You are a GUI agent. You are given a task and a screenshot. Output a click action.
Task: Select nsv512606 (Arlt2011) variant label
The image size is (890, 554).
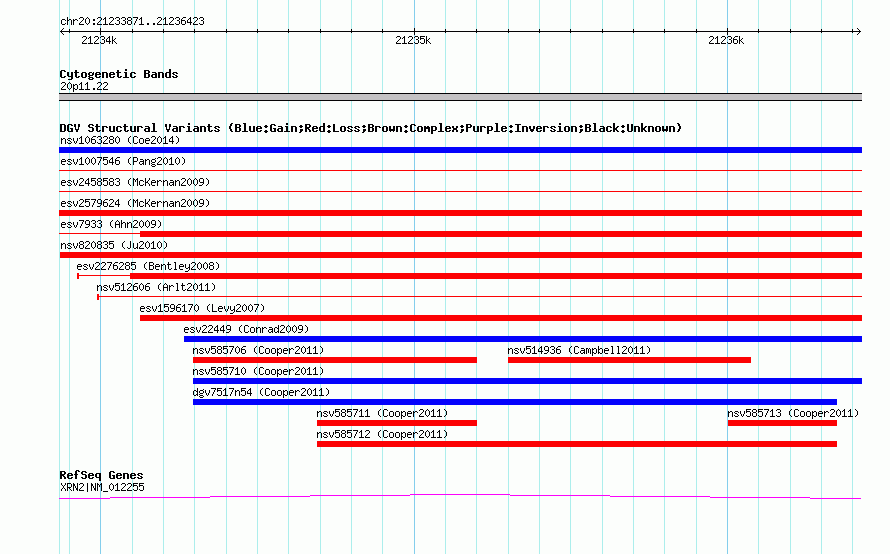pos(156,287)
